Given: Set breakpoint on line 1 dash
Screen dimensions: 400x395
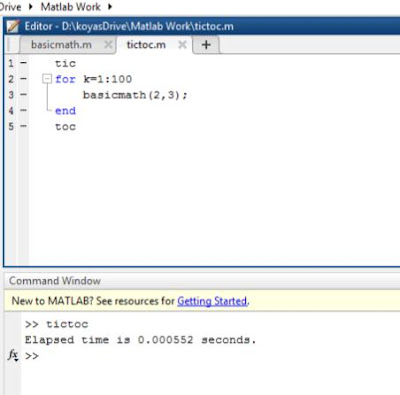Looking at the screenshot, I should coord(23,63).
